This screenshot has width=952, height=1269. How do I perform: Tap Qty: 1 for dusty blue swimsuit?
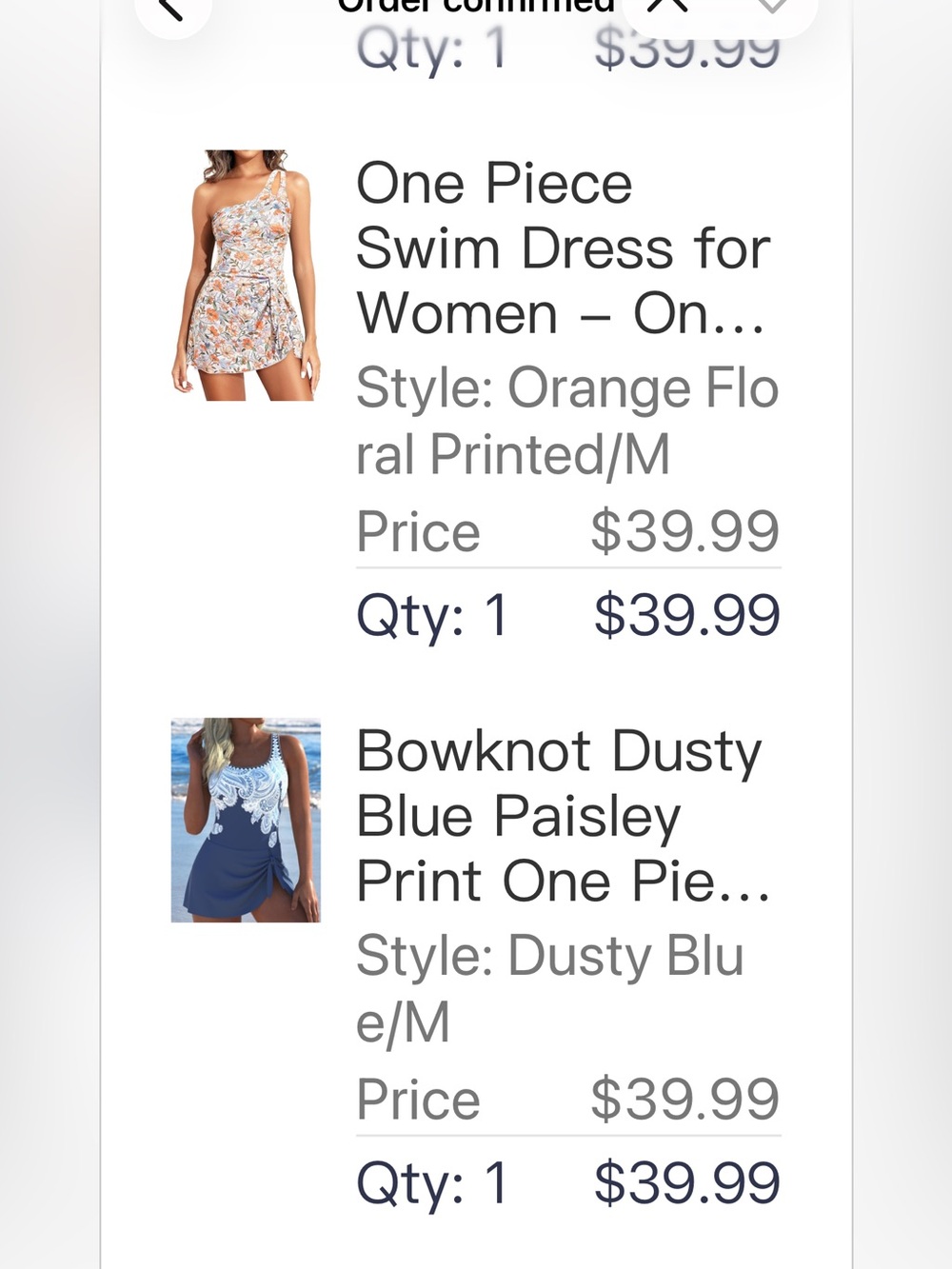[432, 1184]
